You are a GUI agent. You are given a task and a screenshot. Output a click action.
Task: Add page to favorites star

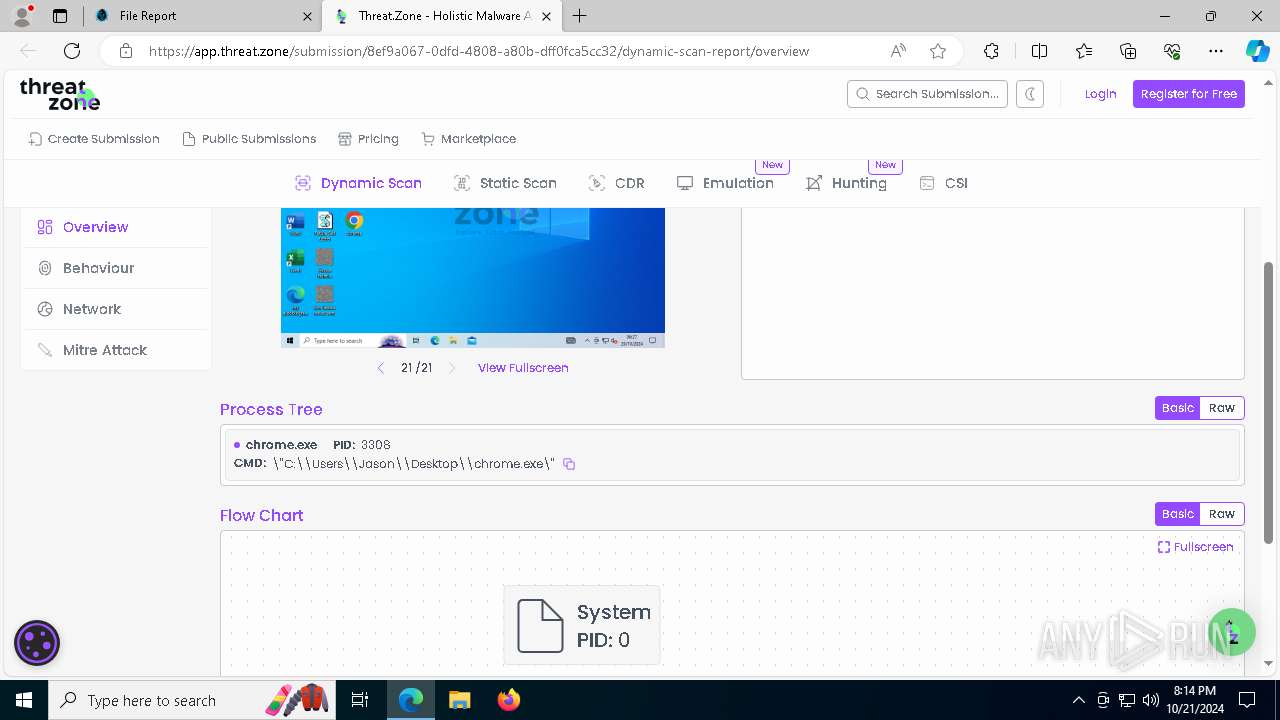pyautogui.click(x=937, y=51)
